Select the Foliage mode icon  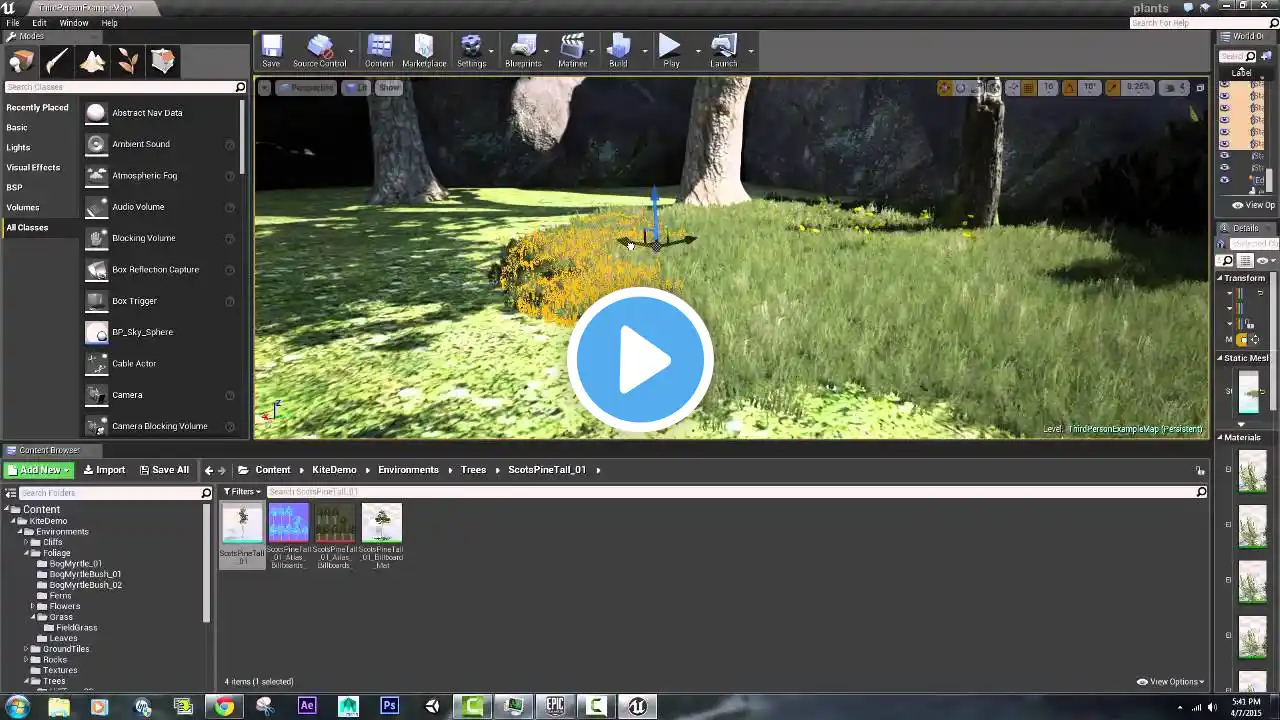[128, 62]
